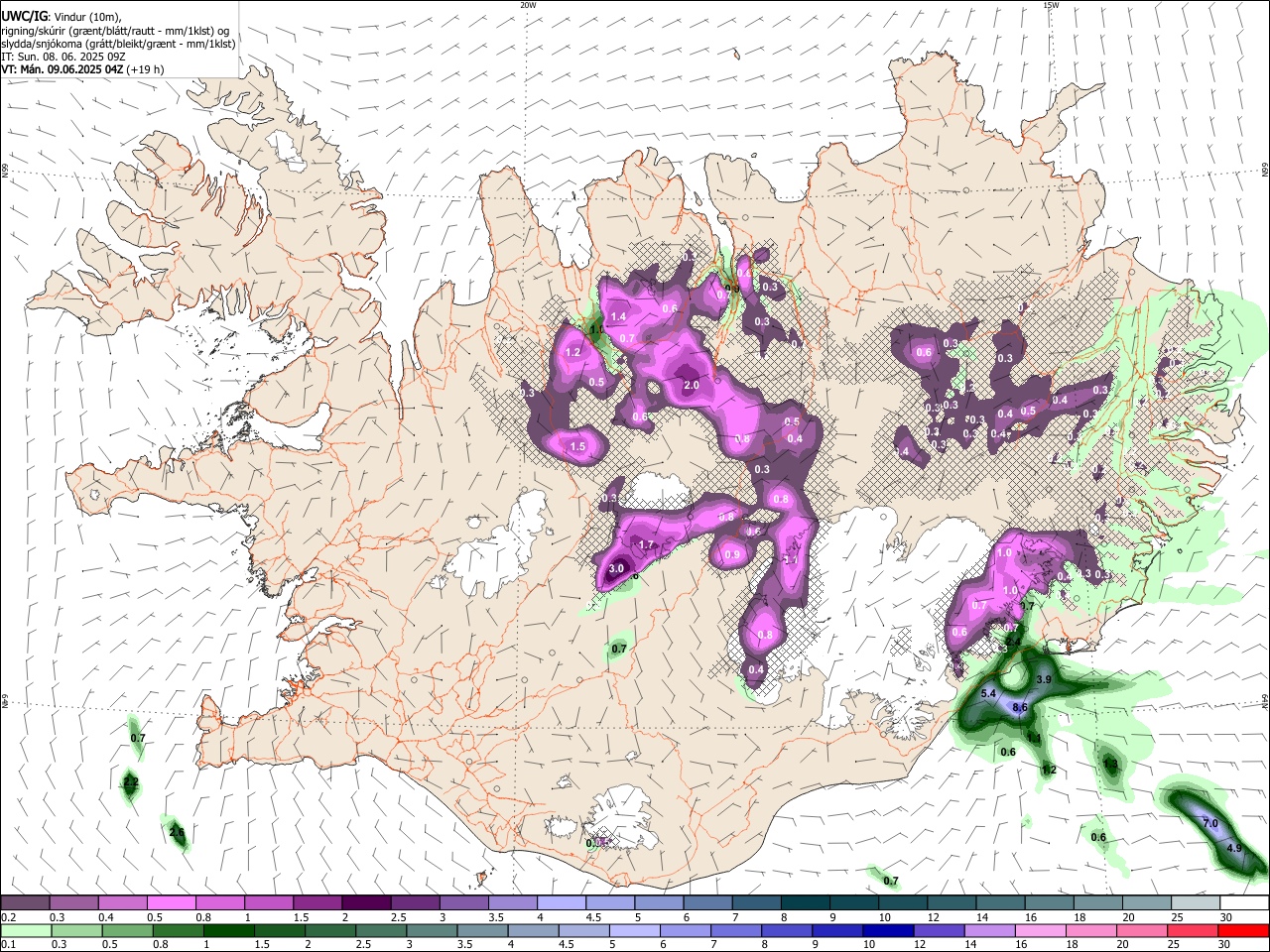The image size is (1270, 952).
Task: Click the 'slydda/snjókoma' legend description line
Action: pos(119,44)
